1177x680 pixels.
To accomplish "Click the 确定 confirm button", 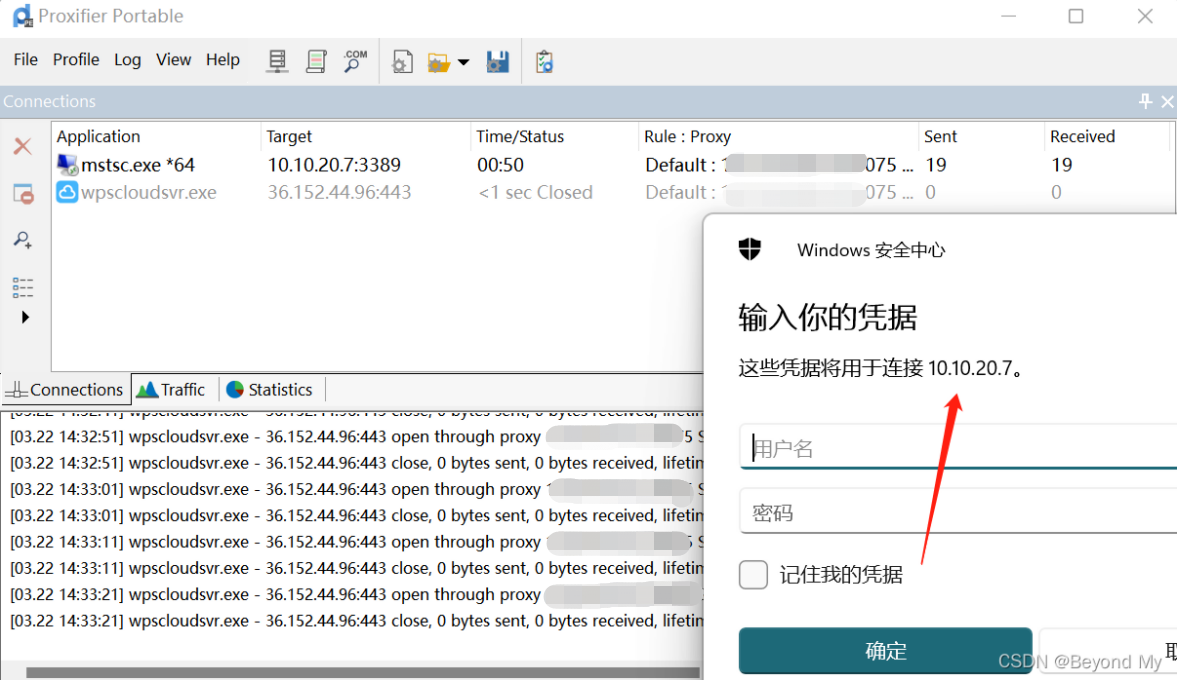I will click(885, 650).
